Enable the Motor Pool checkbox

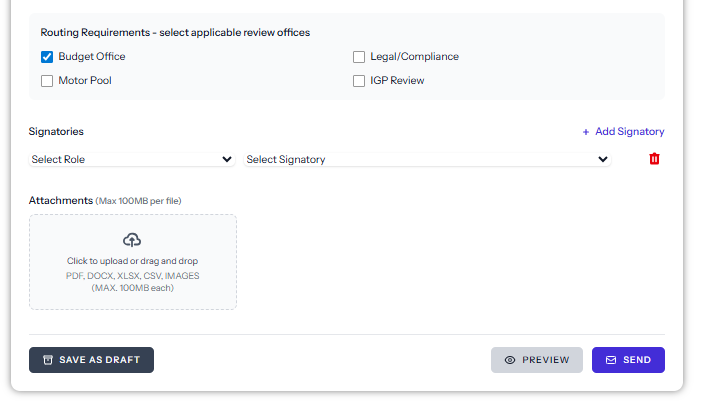click(47, 81)
